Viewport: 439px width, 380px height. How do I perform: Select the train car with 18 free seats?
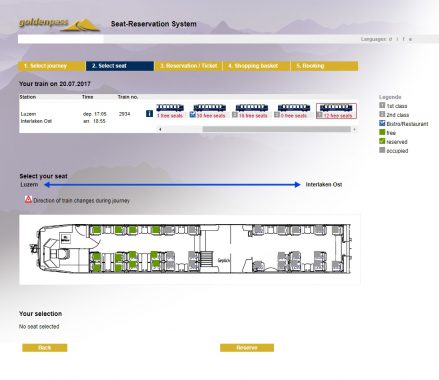point(252,111)
